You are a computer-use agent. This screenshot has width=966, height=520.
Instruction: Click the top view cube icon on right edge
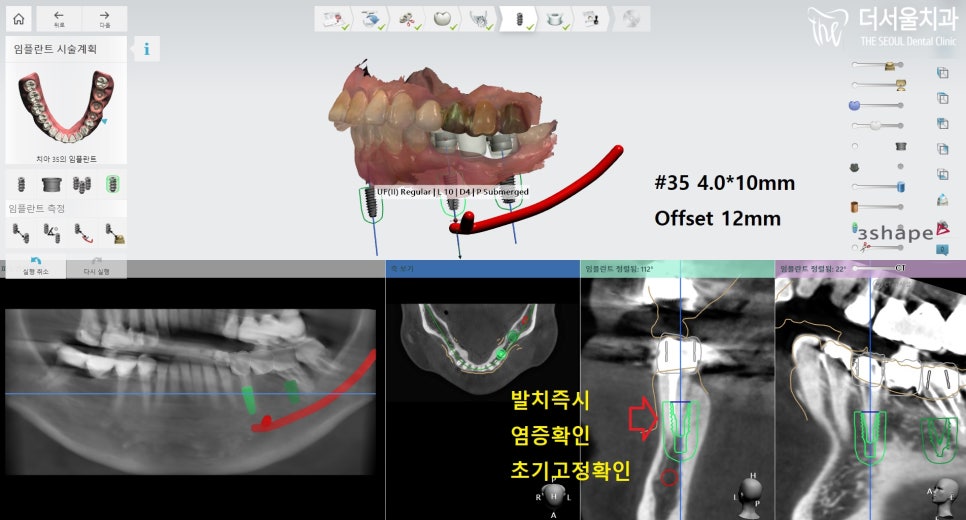pyautogui.click(x=942, y=72)
